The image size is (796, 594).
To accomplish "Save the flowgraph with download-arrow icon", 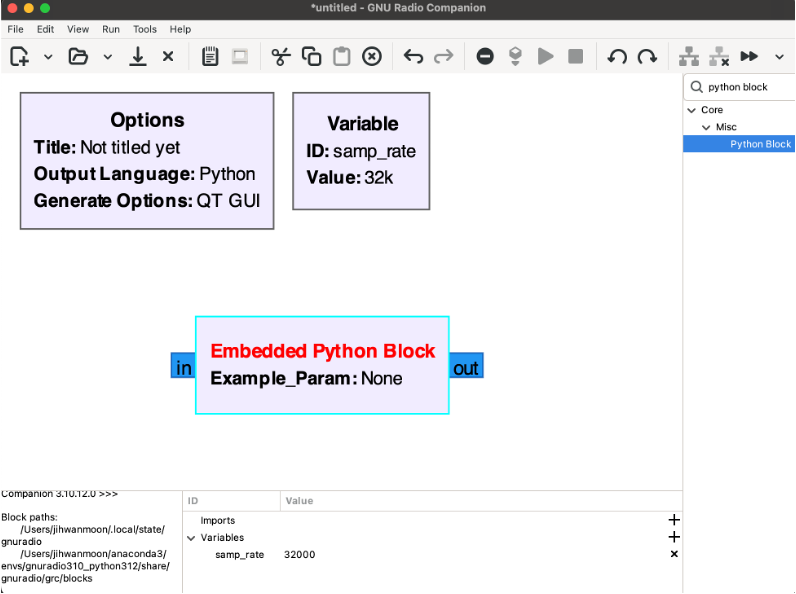I will (138, 56).
